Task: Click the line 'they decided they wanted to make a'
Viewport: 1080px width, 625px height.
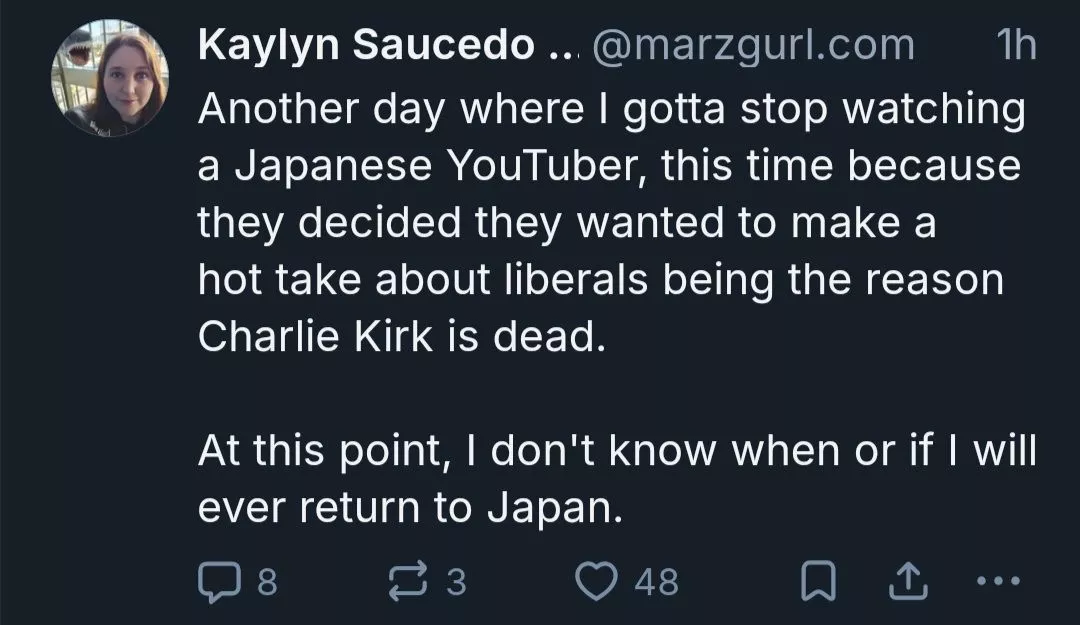Action: coord(567,224)
